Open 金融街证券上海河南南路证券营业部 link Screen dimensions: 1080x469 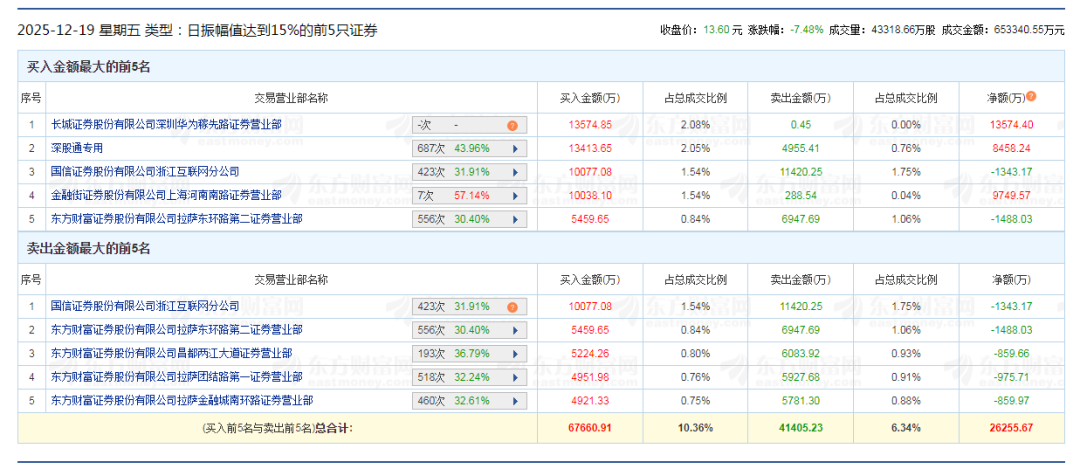click(166, 195)
